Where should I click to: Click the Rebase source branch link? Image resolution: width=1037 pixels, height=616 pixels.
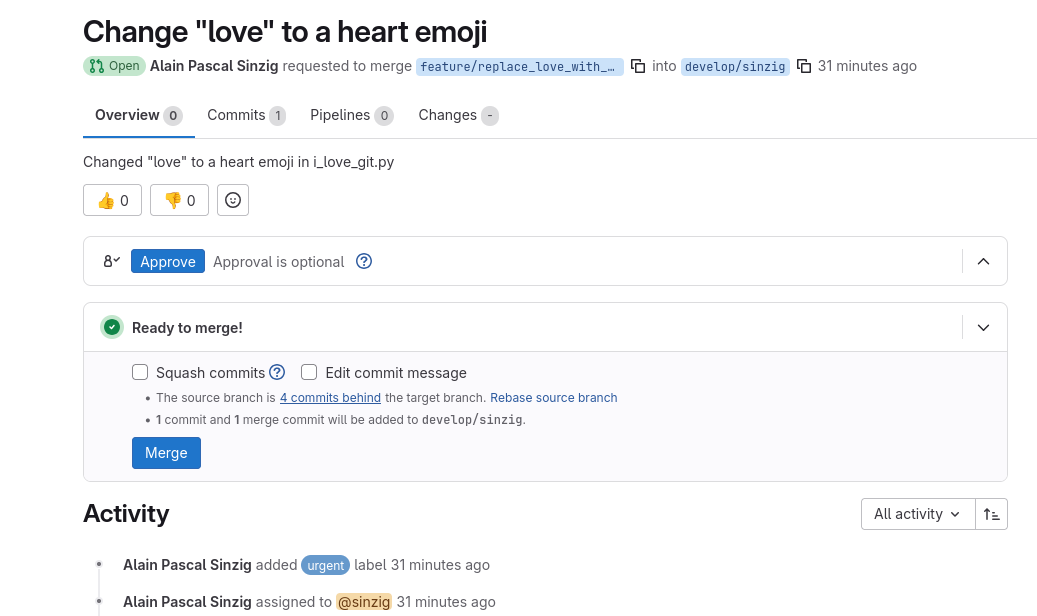point(553,397)
